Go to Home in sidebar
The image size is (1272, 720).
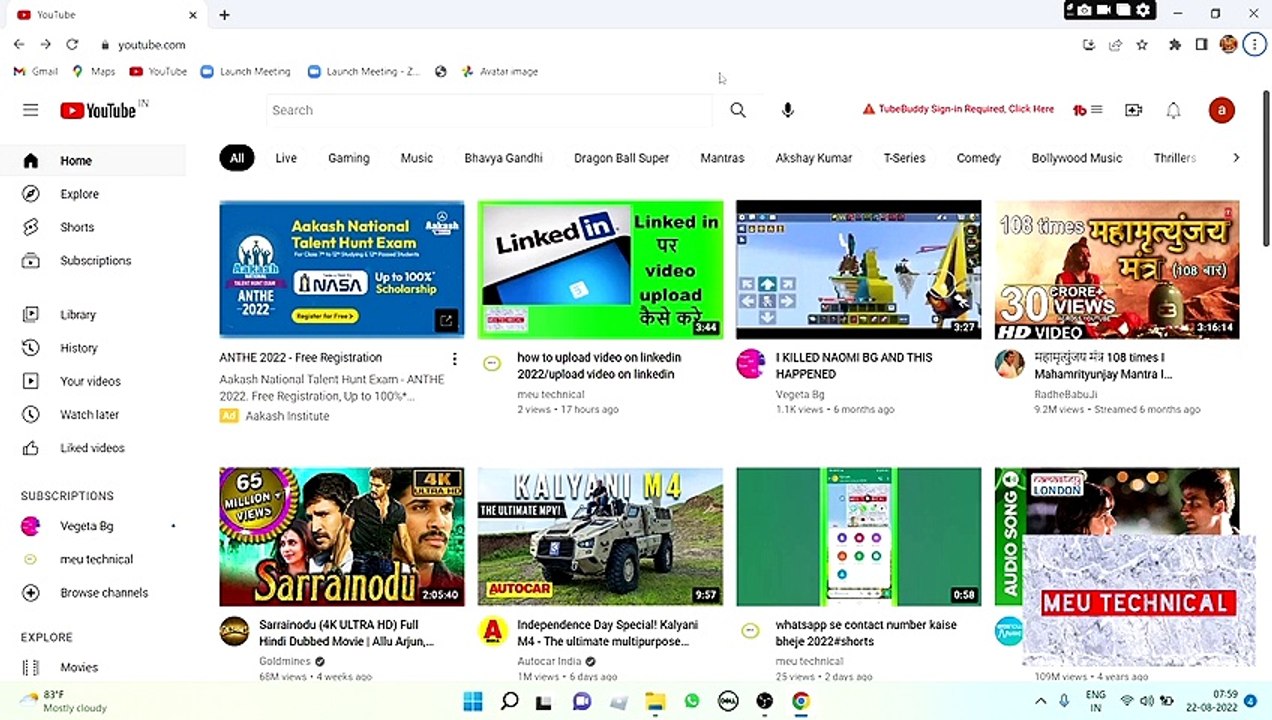point(93,160)
